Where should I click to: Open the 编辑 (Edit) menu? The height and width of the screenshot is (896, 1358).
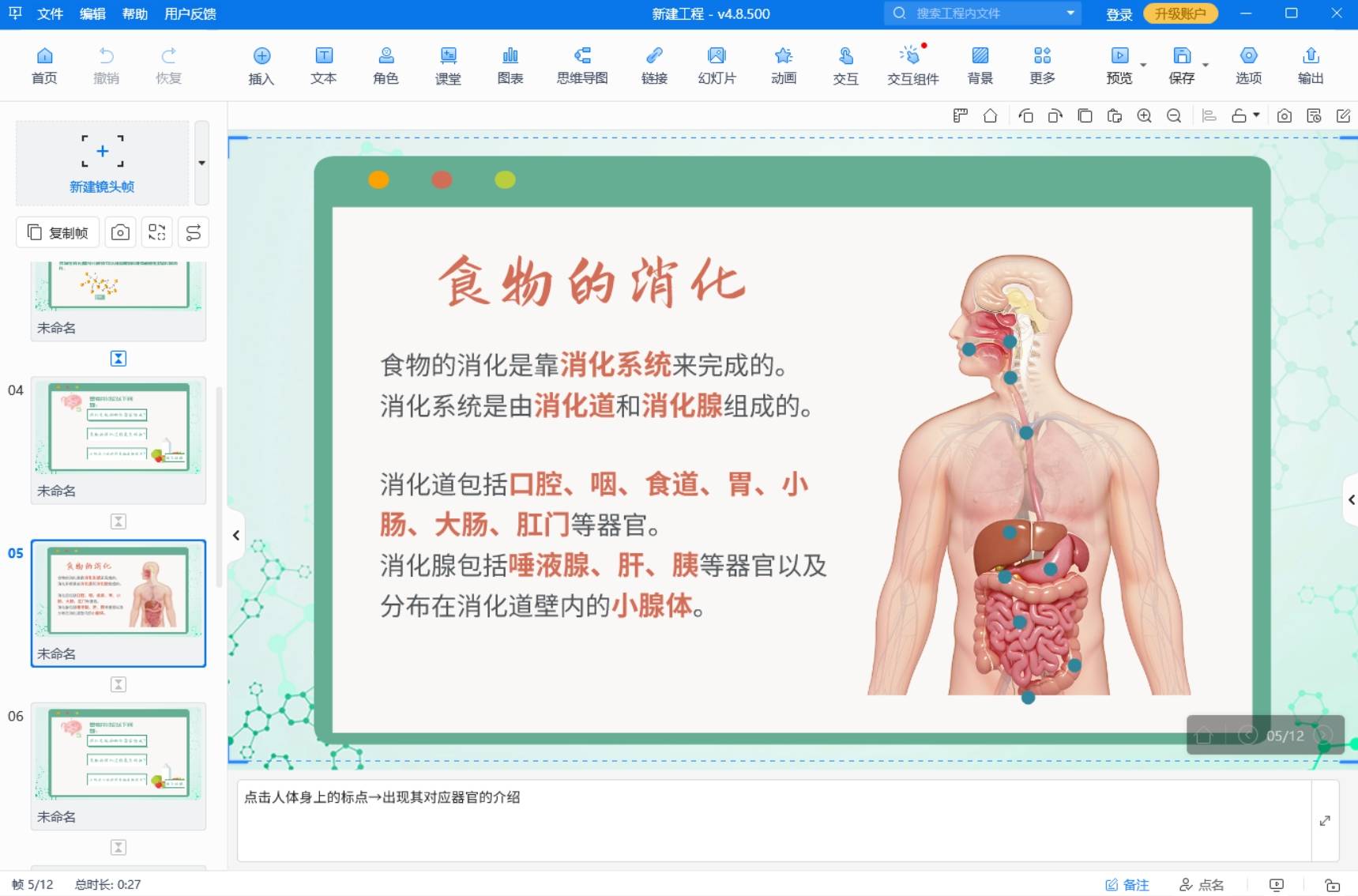point(92,13)
